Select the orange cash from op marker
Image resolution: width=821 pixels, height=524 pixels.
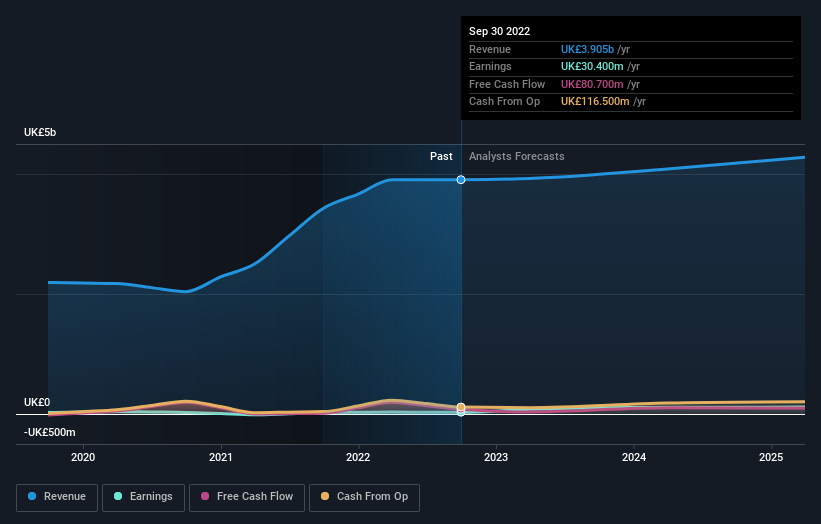click(x=461, y=407)
